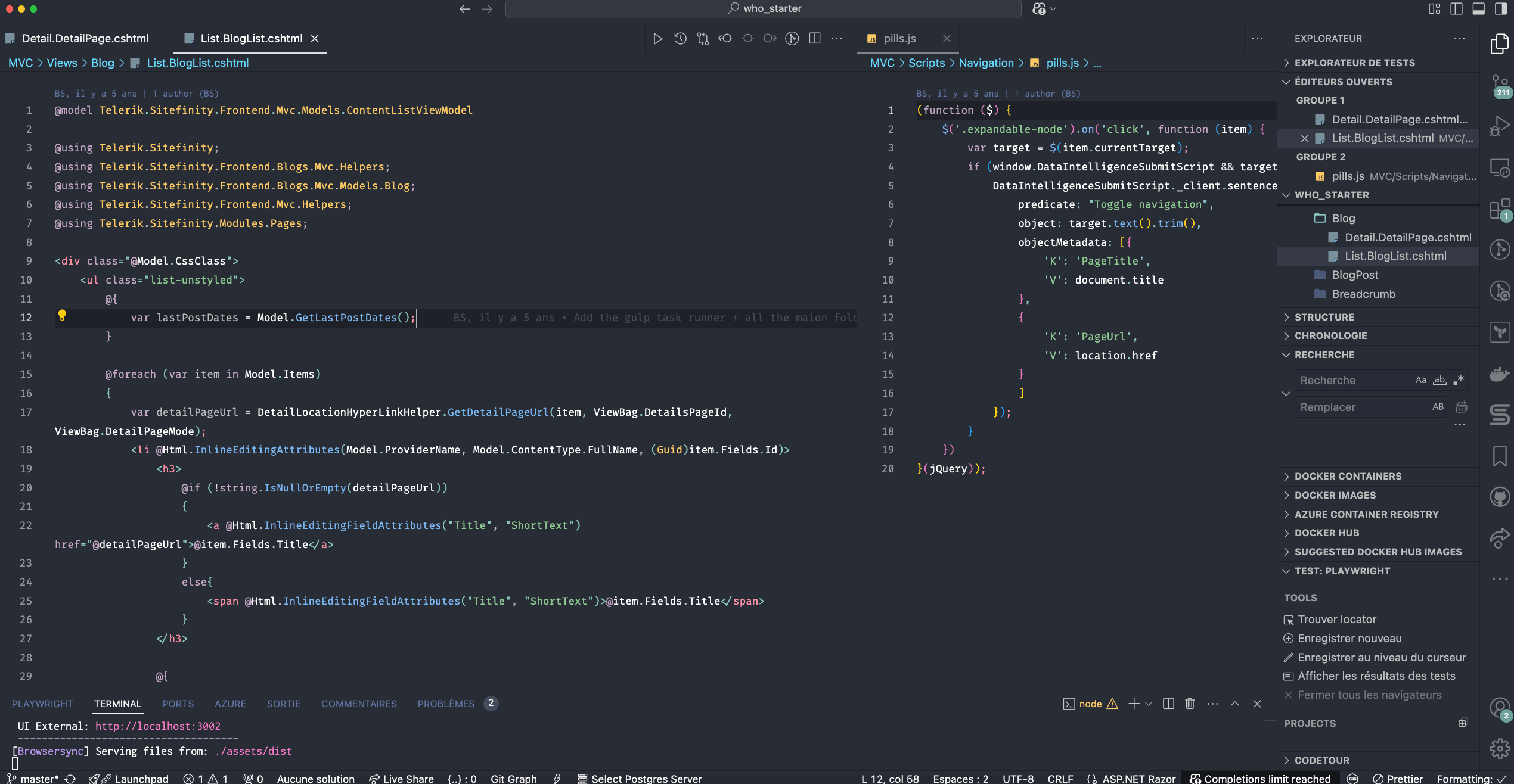Click the Customize Layout icon
This screenshot has width=1514, height=784.
click(1434, 9)
